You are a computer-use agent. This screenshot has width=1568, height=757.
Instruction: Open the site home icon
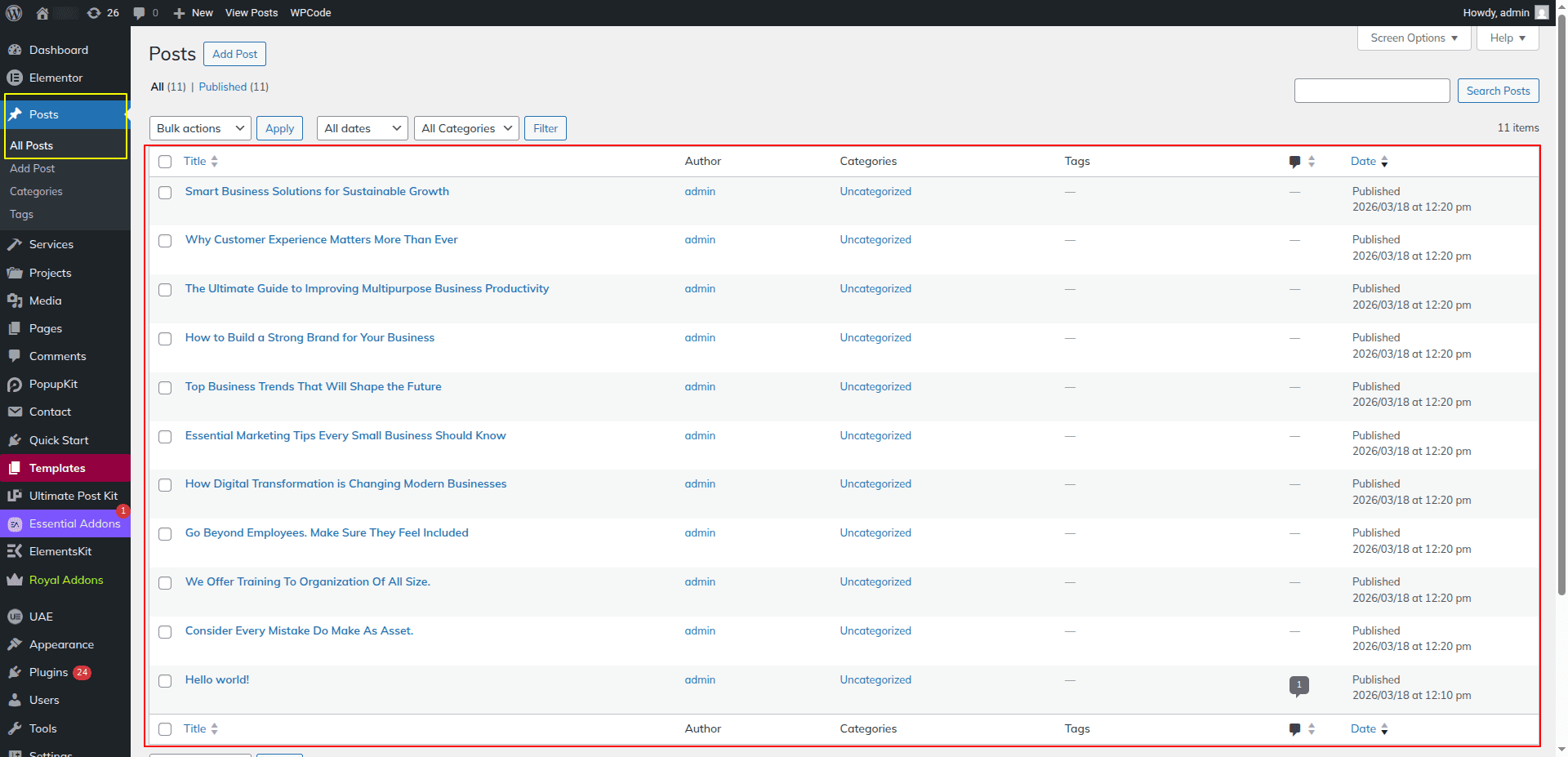tap(42, 13)
